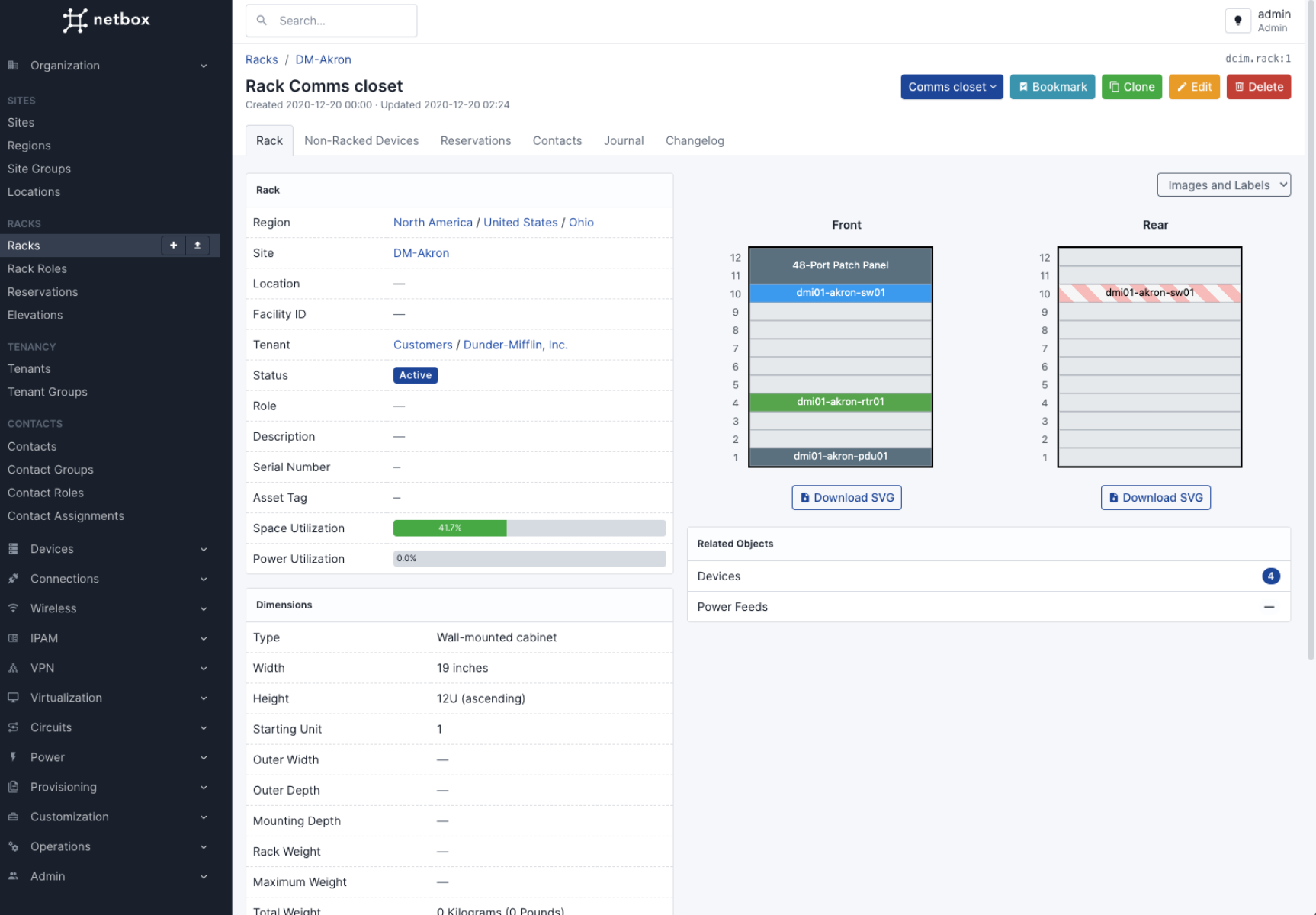This screenshot has width=1316, height=915.
Task: Toggle the light/dark mode bulb icon
Action: tap(1237, 21)
